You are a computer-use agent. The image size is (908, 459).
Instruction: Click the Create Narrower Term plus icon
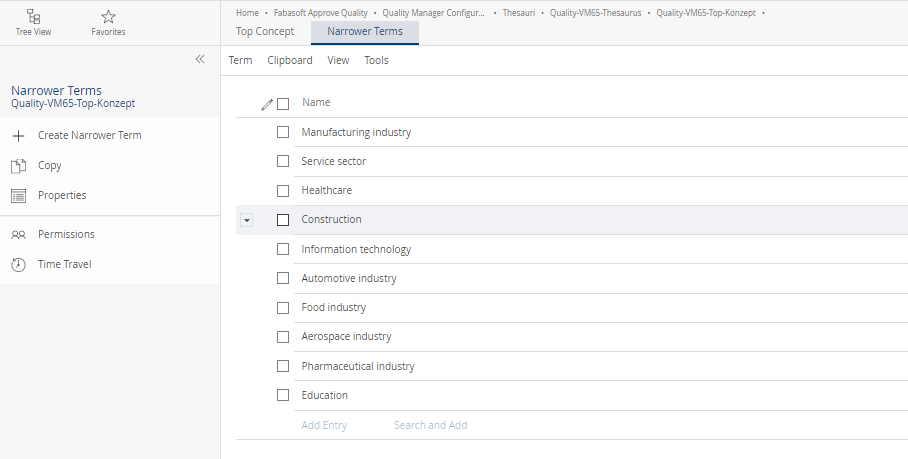(x=18, y=136)
